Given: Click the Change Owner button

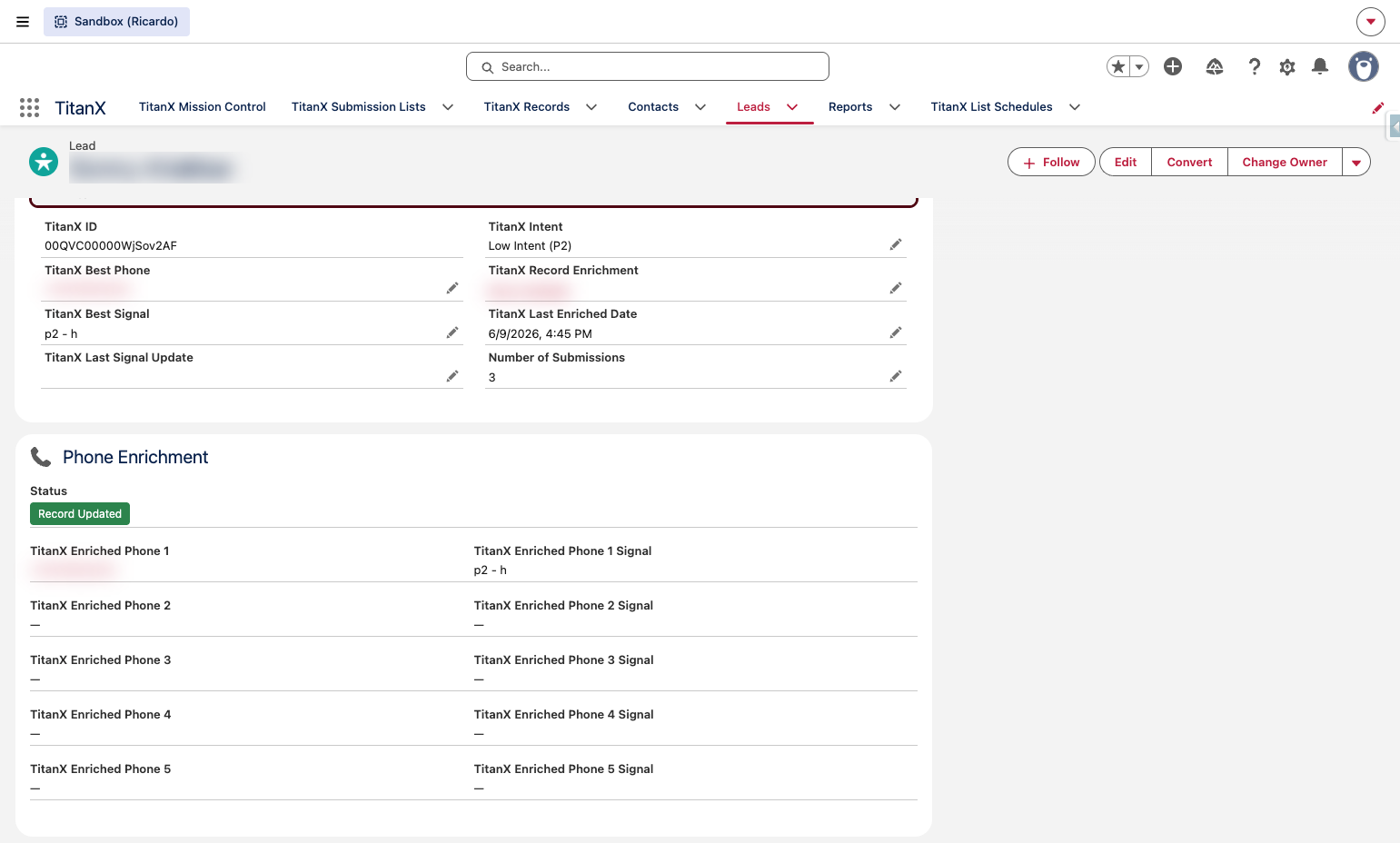Looking at the screenshot, I should pos(1285,162).
